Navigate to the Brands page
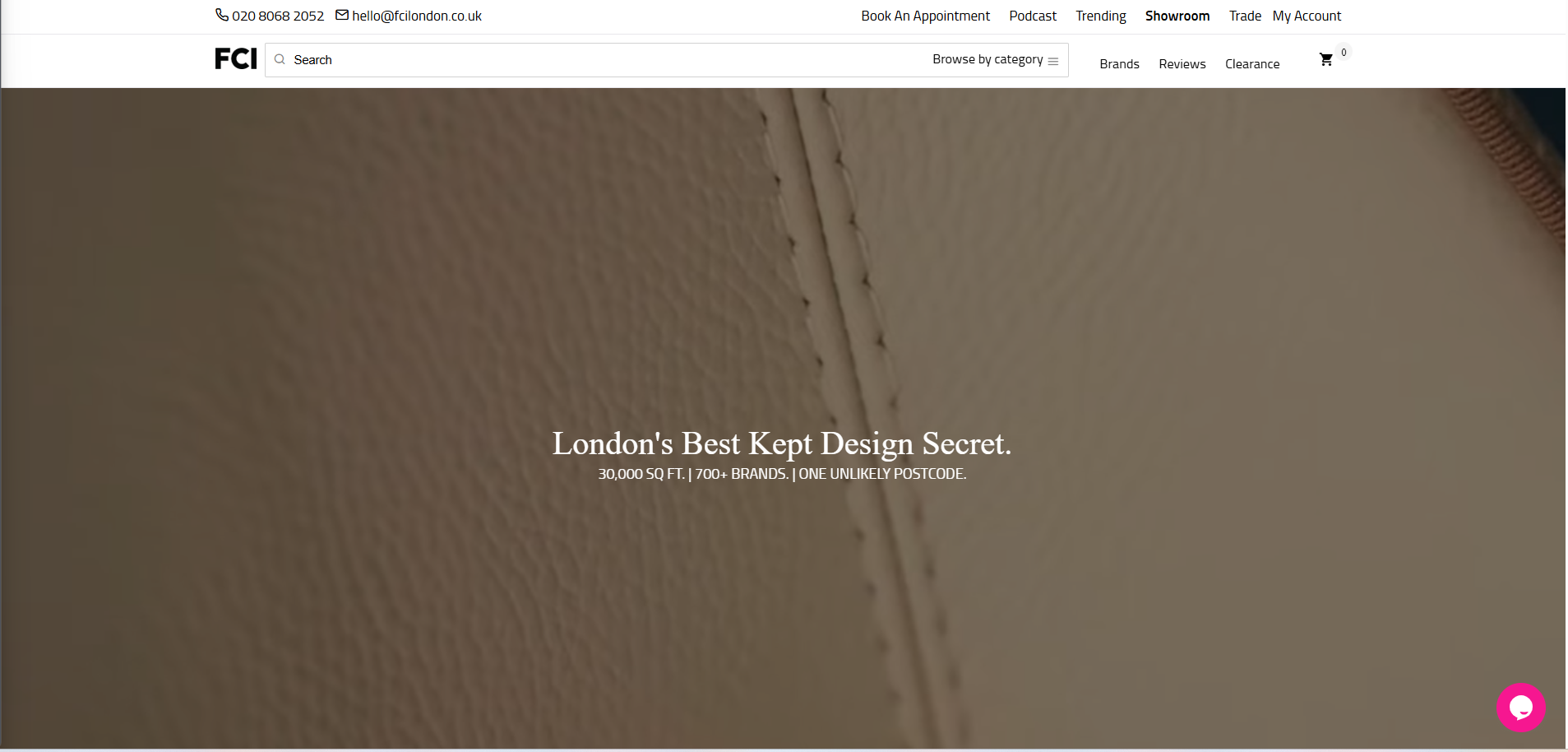The height and width of the screenshot is (752, 1568). click(1119, 64)
